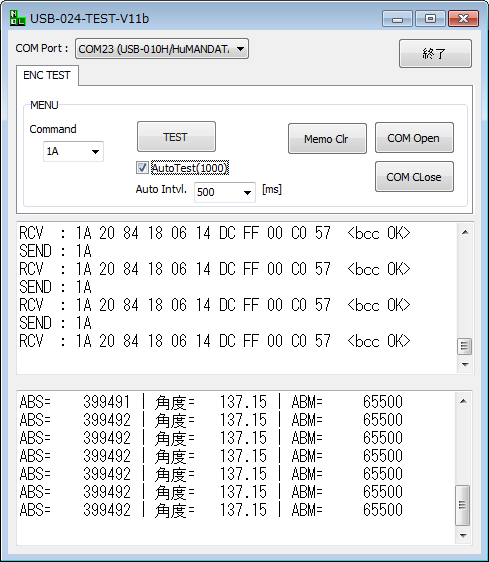The width and height of the screenshot is (489, 562).
Task: Close the window with the red X
Action: point(463,19)
